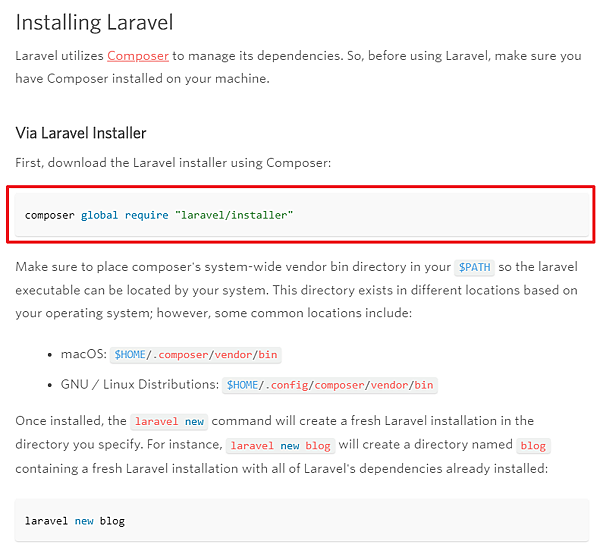Click the GNU / Linux Distributions label
600x554 pixels.
[140, 384]
